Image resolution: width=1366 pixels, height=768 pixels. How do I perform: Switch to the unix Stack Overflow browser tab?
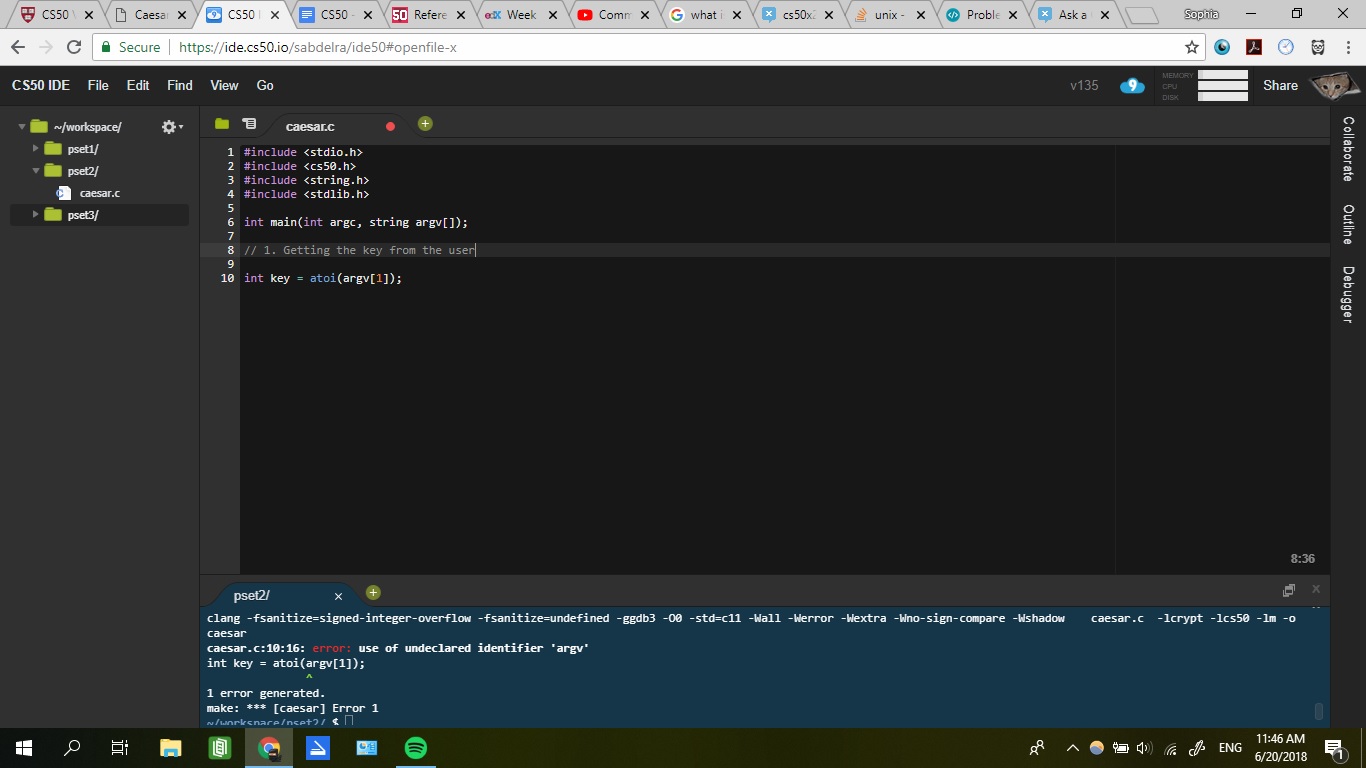coord(888,15)
